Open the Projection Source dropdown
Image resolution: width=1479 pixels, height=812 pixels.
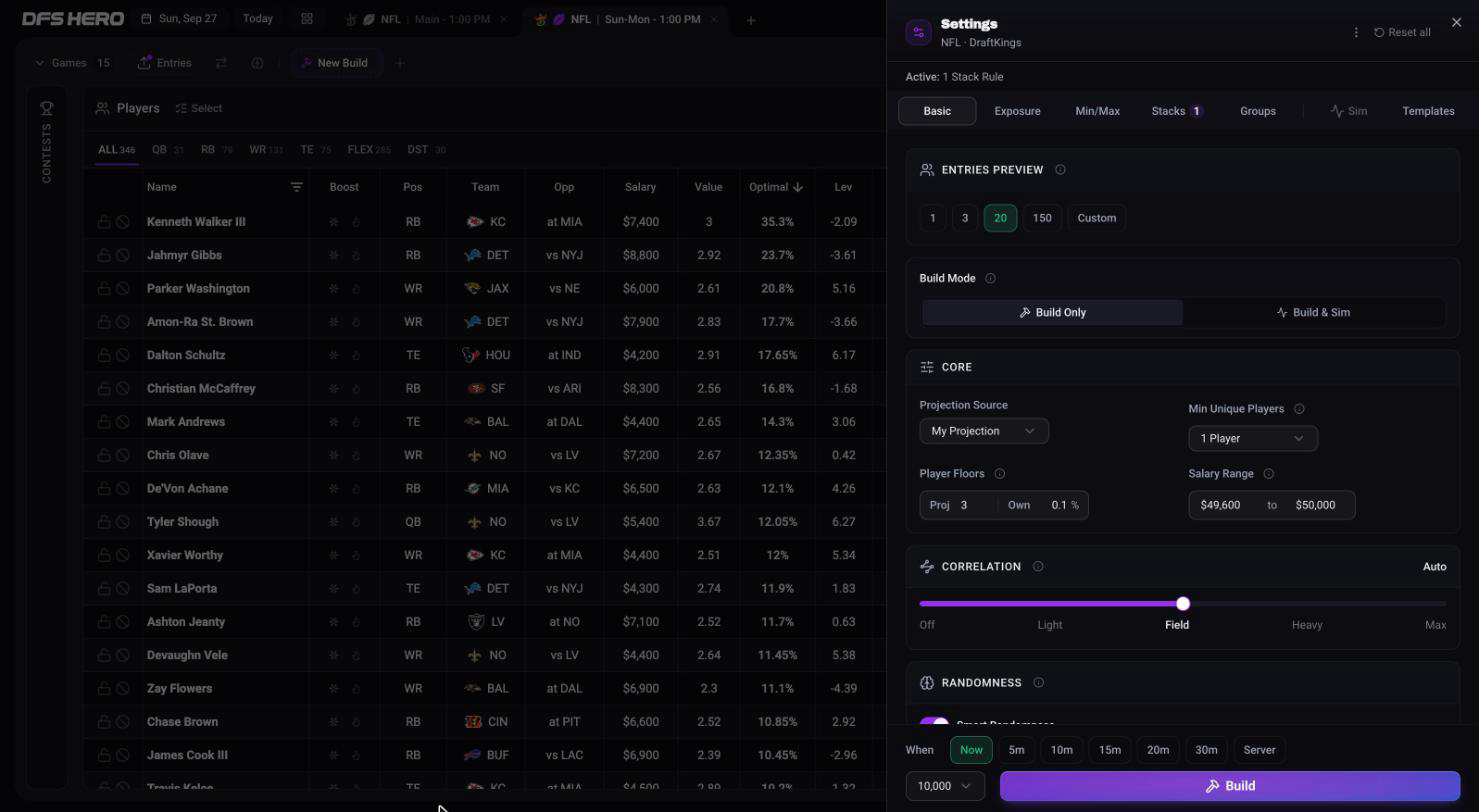984,431
